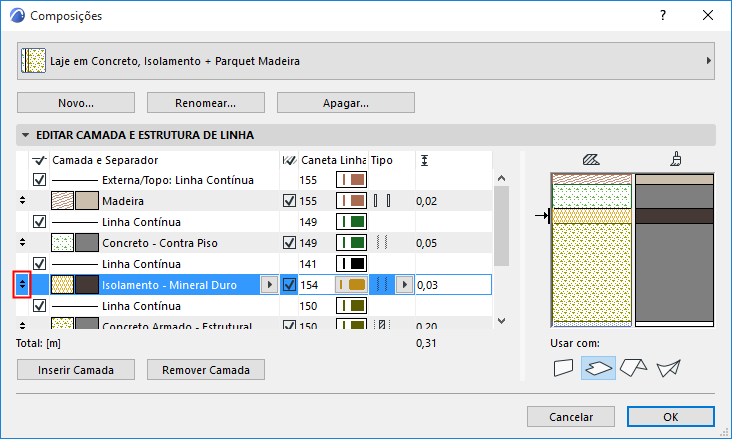The width and height of the screenshot is (732, 439).
Task: Open the layer type popup arrow for Isolamento row
Action: 404,284
